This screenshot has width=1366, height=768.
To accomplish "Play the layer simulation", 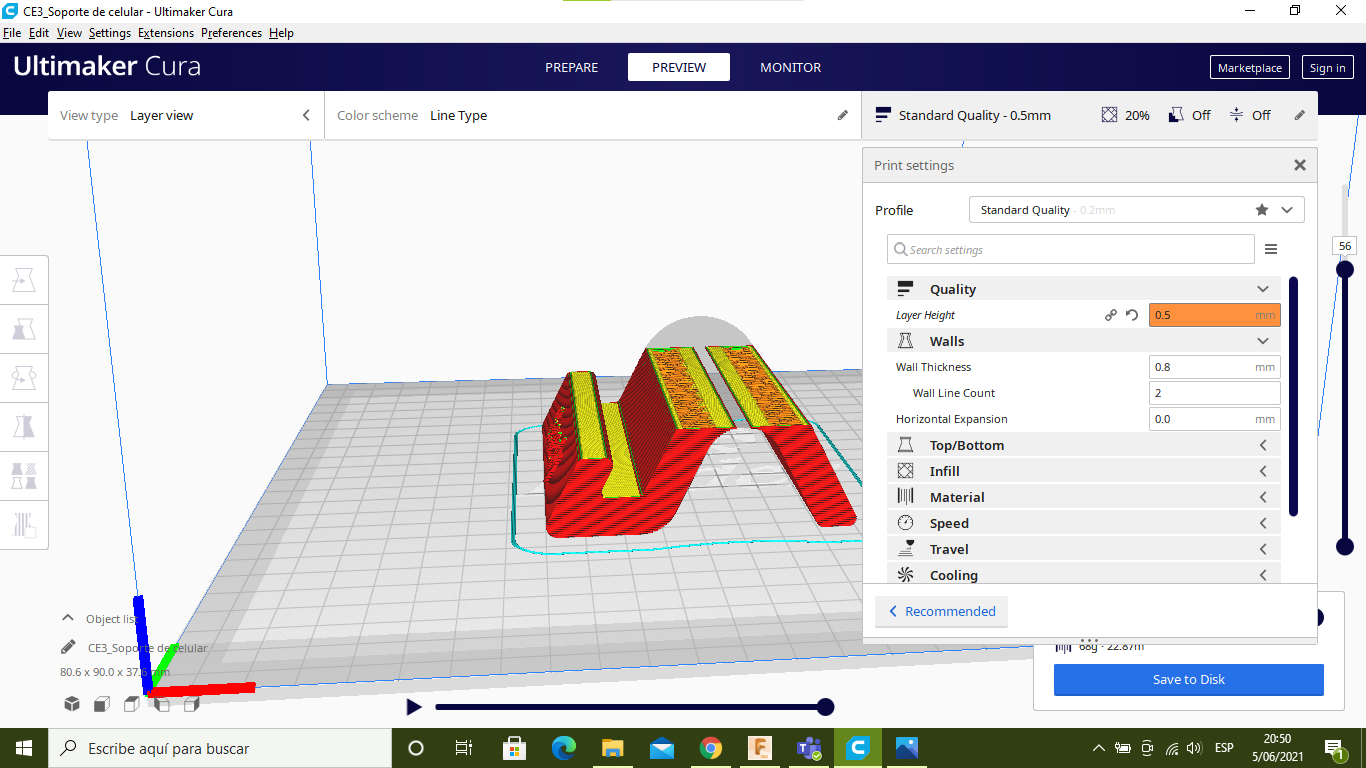I will tap(414, 707).
